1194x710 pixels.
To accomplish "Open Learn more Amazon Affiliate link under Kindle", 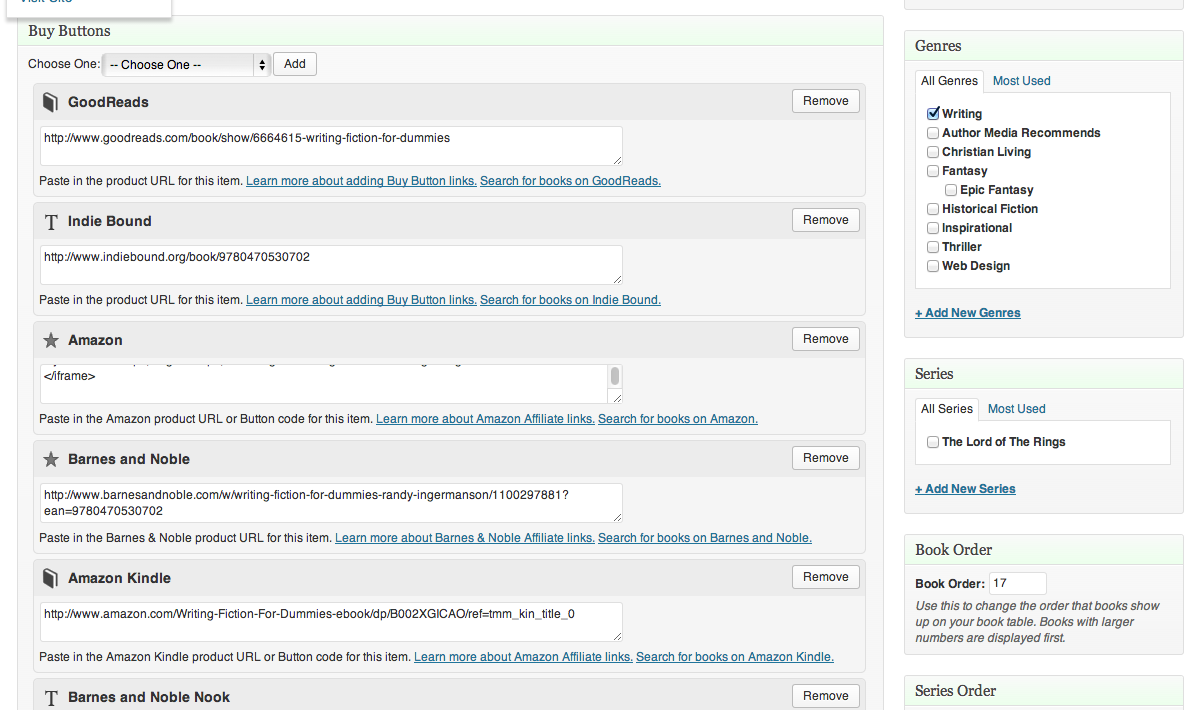I will [x=523, y=657].
